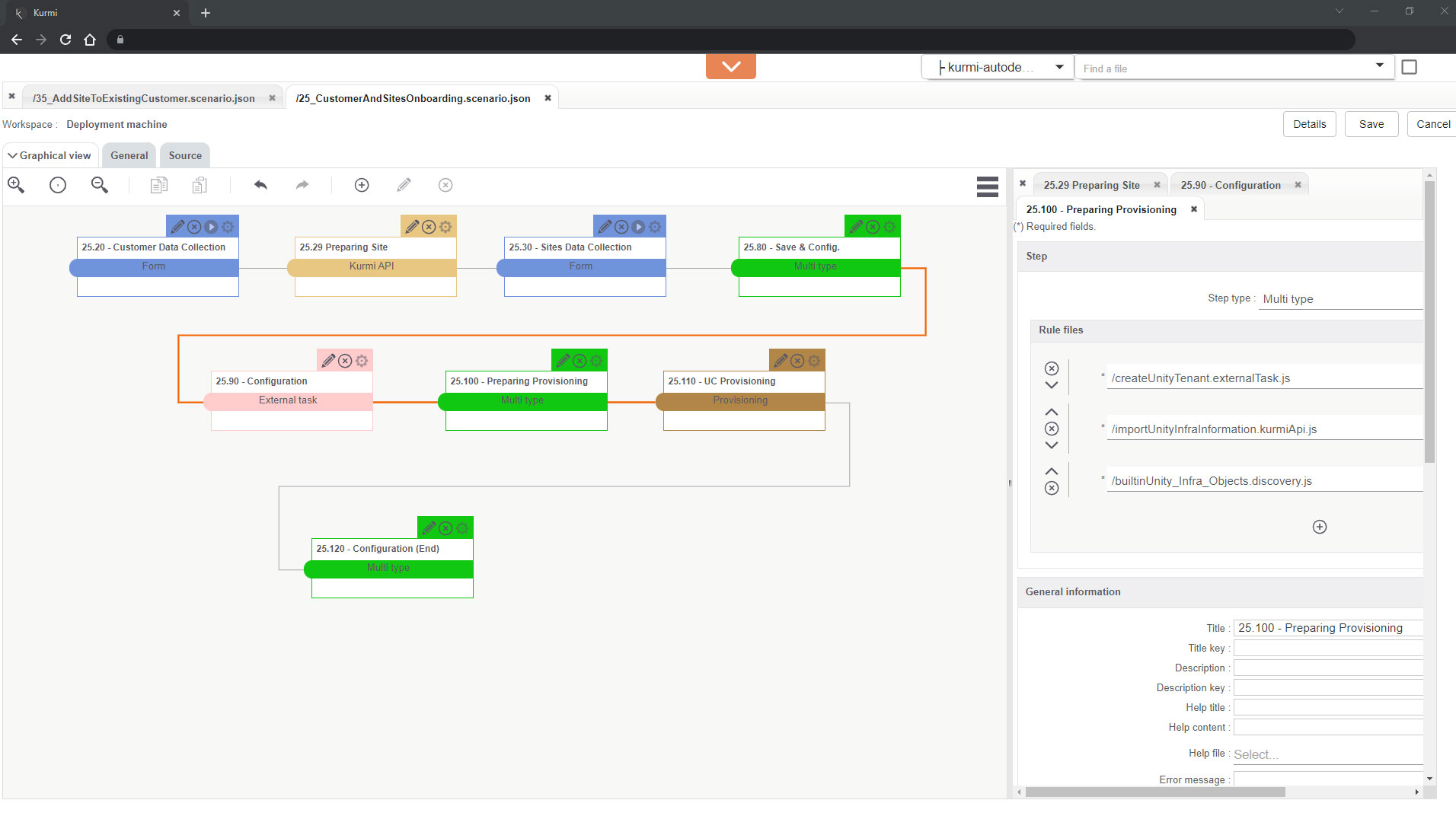
Task: Click the copy step toolbar icon
Action: coord(158,185)
